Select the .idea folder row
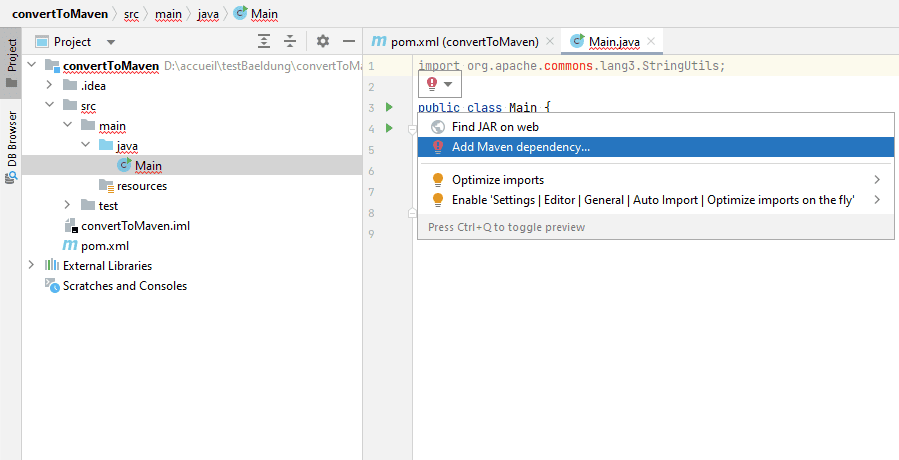 [x=192, y=86]
